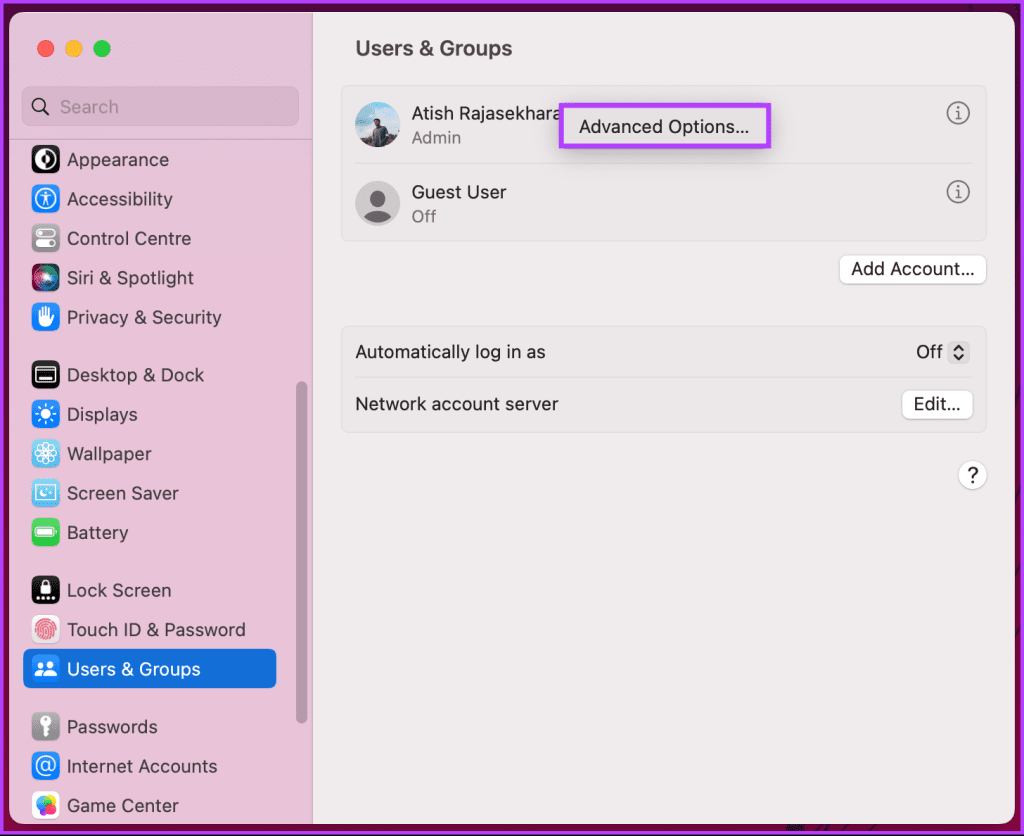Open Control Centre icon
1024x836 pixels.
point(46,238)
